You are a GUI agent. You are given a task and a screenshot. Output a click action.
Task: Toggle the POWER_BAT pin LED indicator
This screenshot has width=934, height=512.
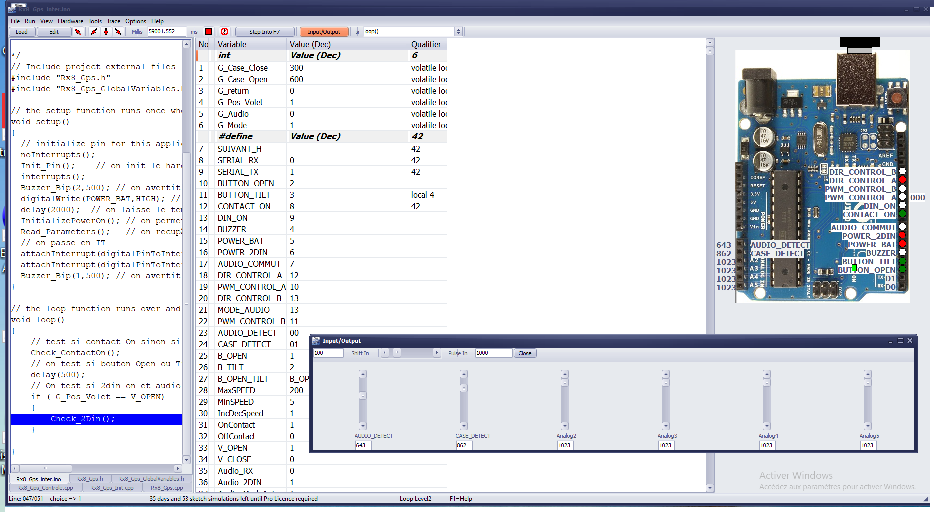903,244
